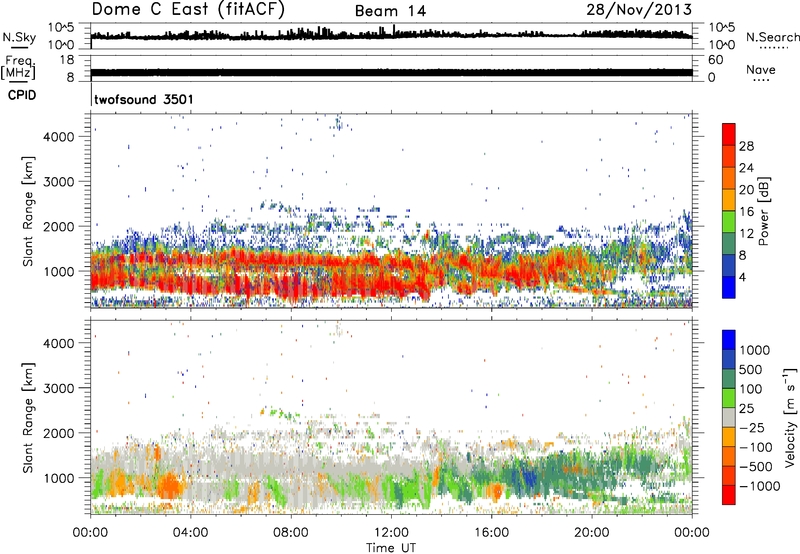Click the 'Slant Range [km]' label of velocity panel
This screenshot has height=554, width=800.
pyautogui.click(x=28, y=417)
